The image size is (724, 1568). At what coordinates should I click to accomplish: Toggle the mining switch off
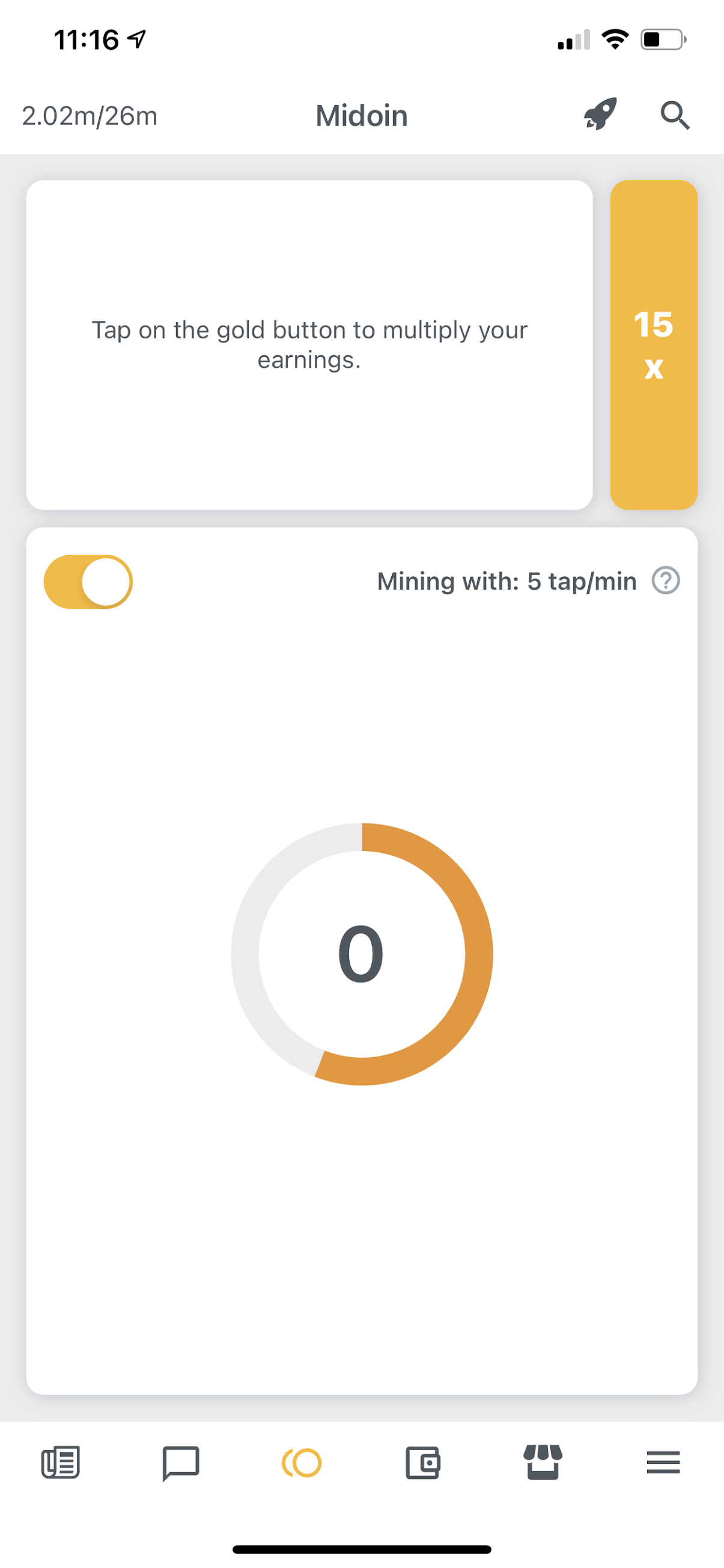(x=89, y=581)
